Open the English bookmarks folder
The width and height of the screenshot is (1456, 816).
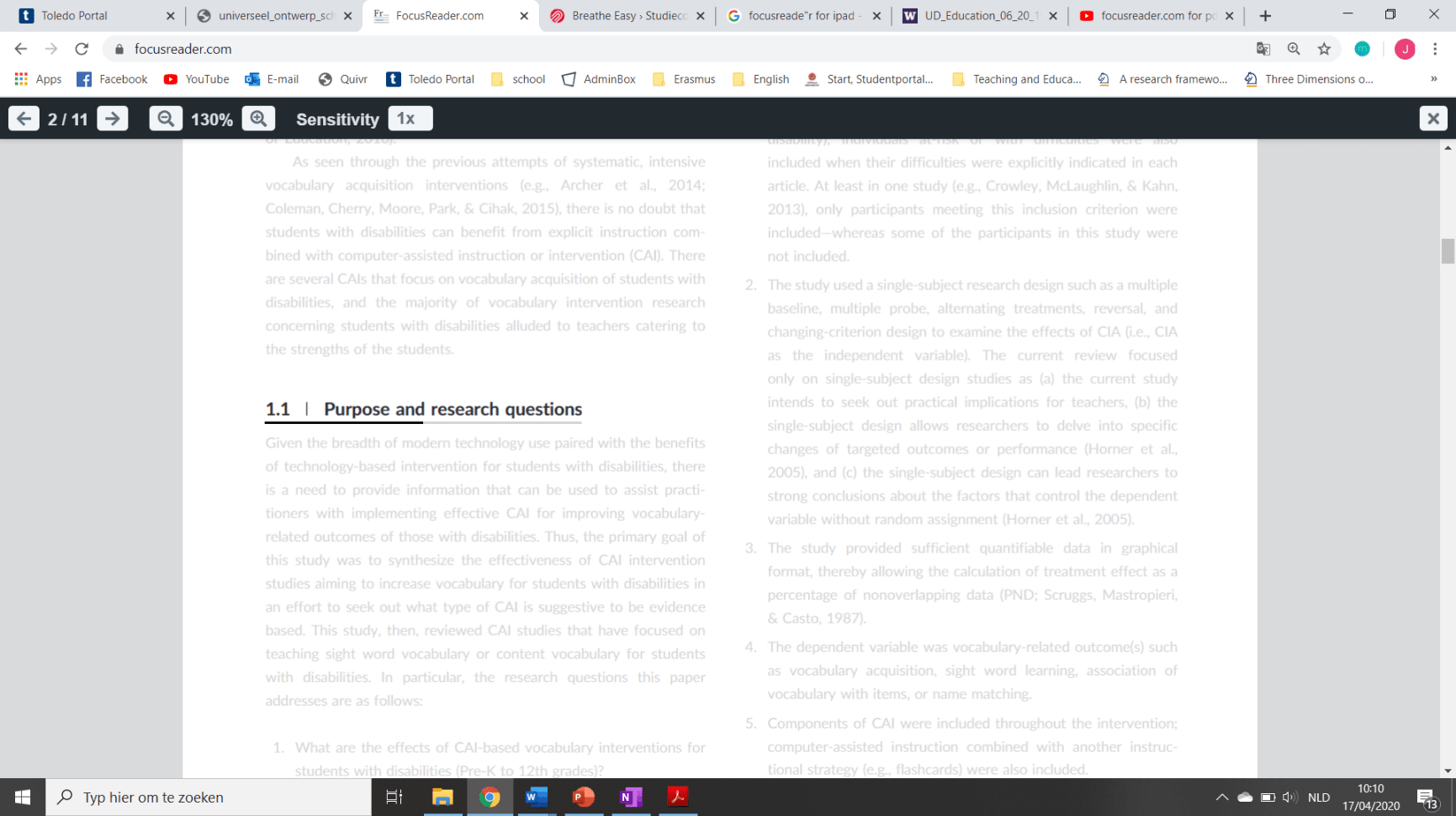(761, 79)
